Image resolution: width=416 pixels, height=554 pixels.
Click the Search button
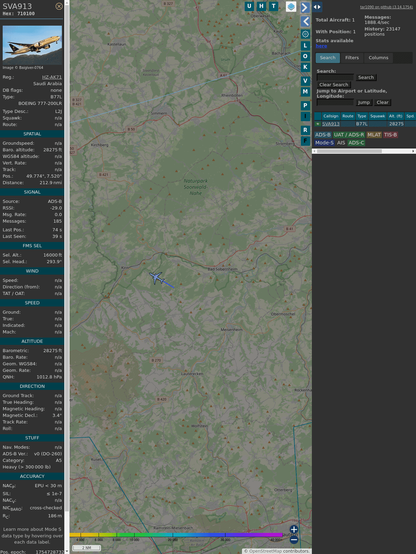[x=366, y=77]
